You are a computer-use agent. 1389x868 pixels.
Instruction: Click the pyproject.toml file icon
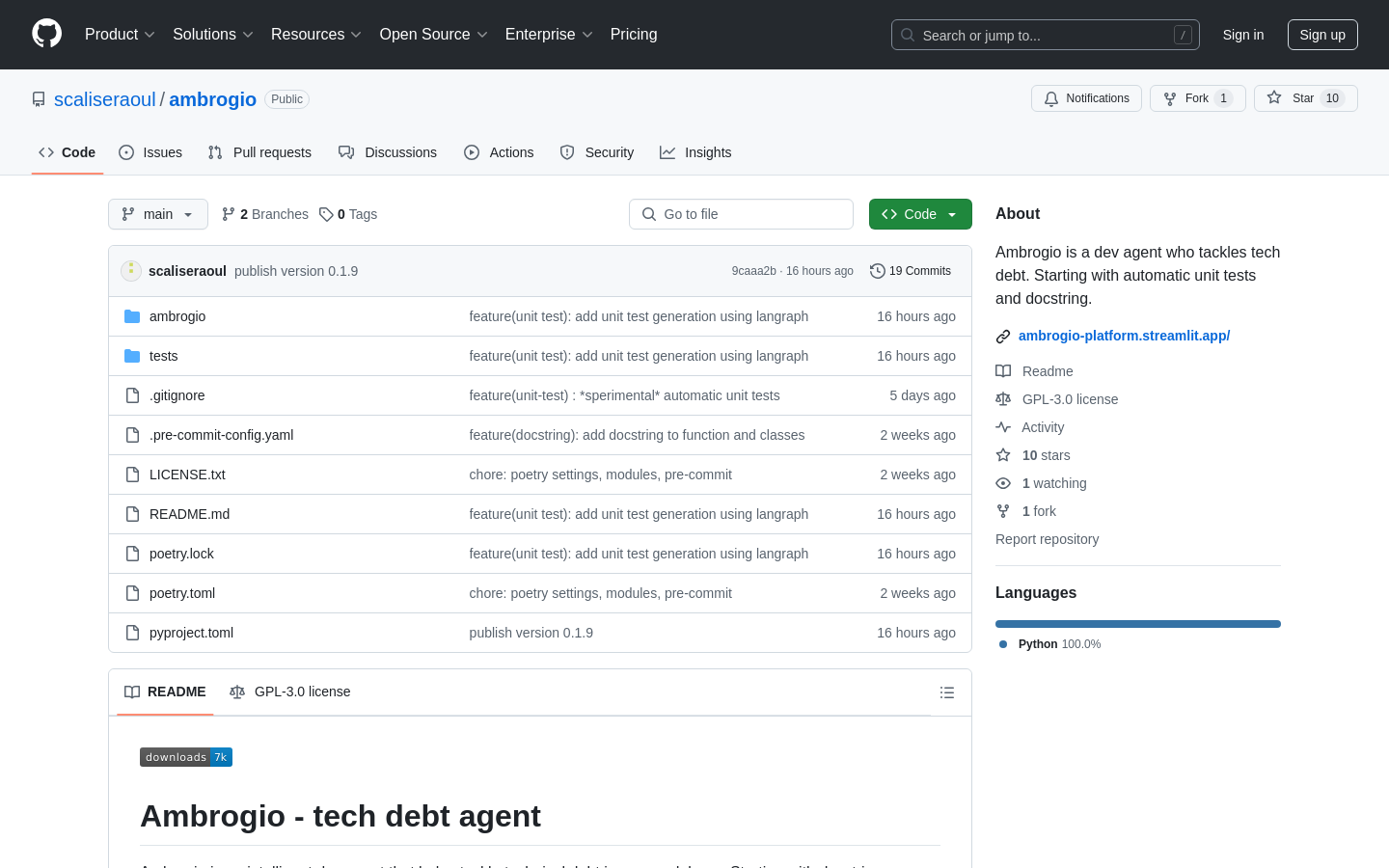(x=132, y=633)
